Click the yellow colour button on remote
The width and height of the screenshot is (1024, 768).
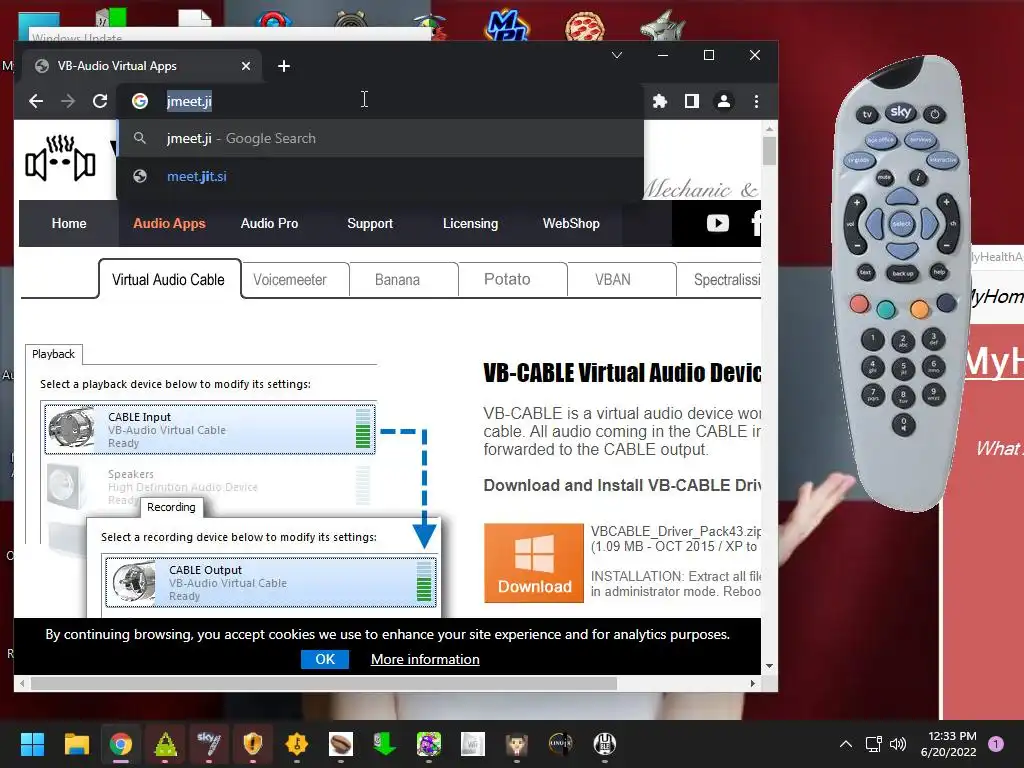[919, 308]
